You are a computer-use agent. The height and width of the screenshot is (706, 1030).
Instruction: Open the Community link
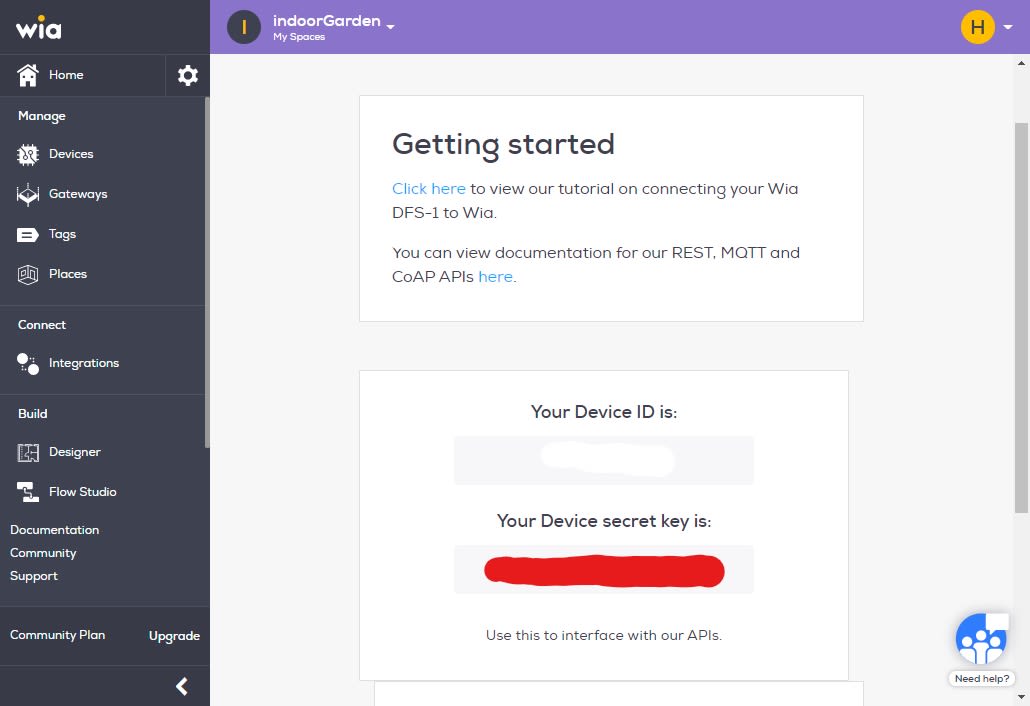pos(43,553)
